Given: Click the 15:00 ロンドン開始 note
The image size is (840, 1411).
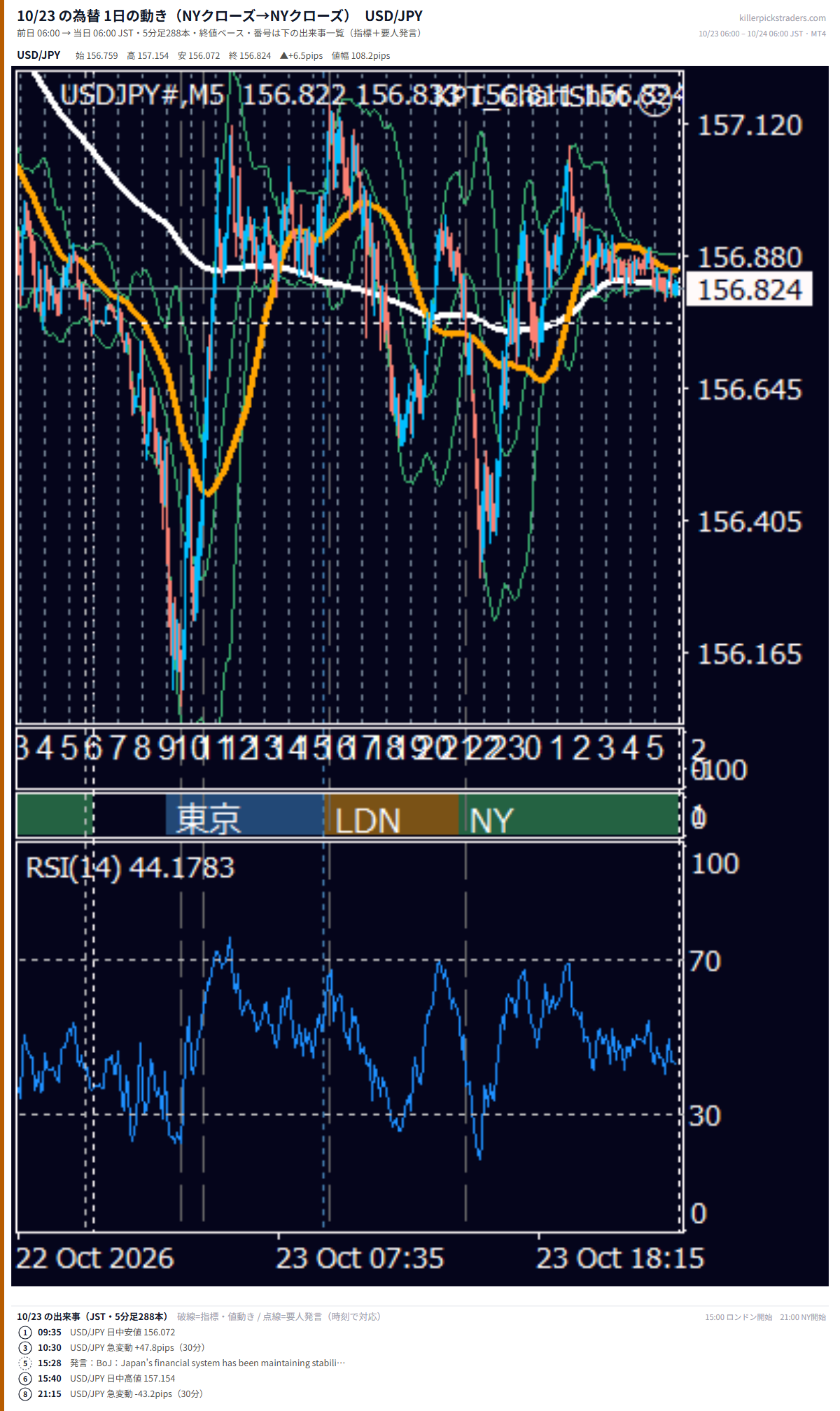Looking at the screenshot, I should click(x=738, y=1317).
